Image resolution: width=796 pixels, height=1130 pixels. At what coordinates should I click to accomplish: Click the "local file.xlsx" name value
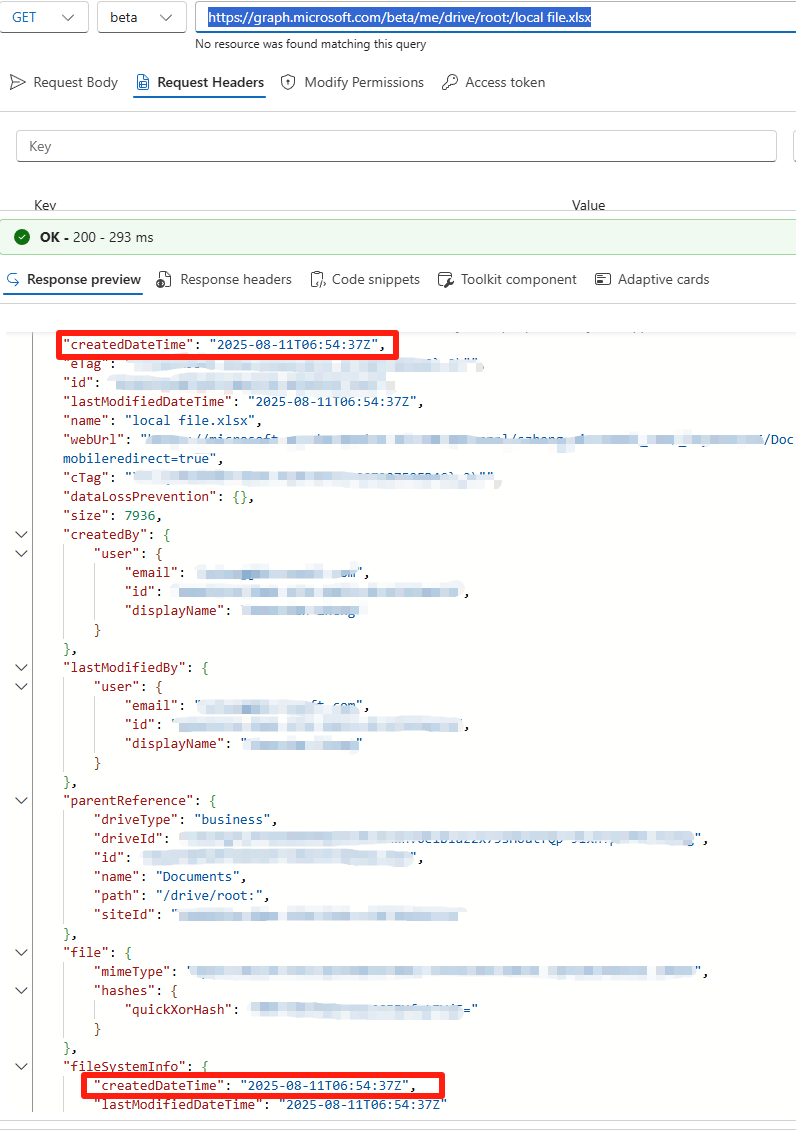click(x=190, y=420)
